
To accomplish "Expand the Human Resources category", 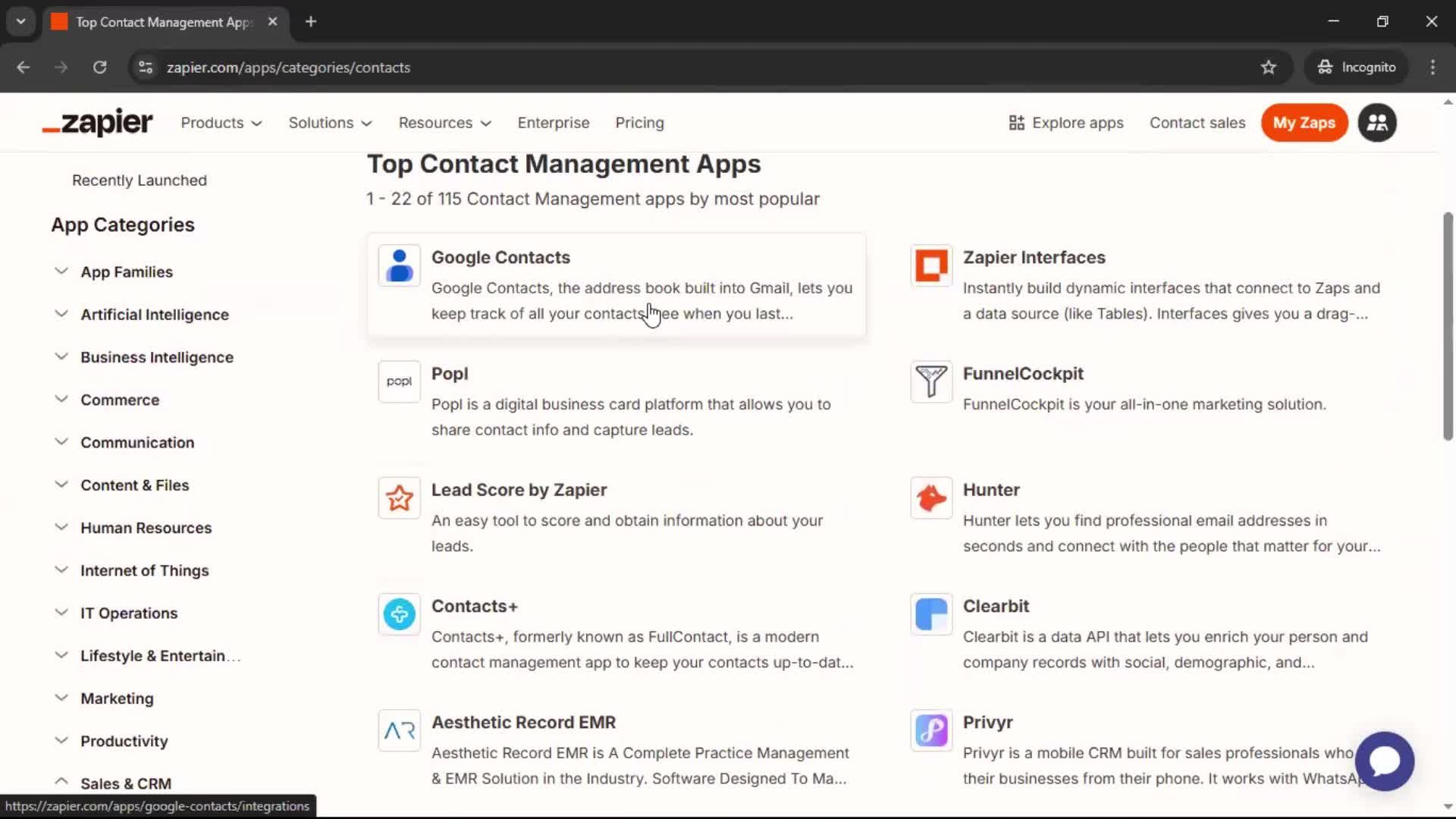I will [x=133, y=527].
